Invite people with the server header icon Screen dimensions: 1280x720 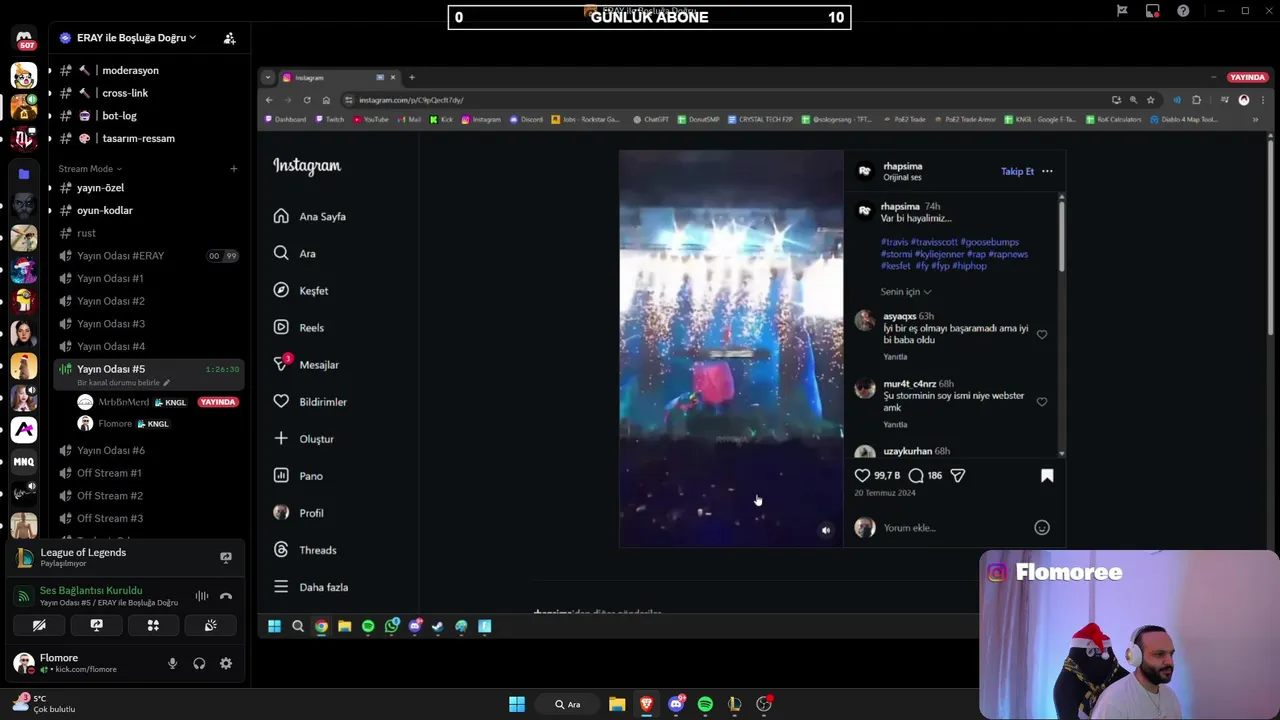229,38
